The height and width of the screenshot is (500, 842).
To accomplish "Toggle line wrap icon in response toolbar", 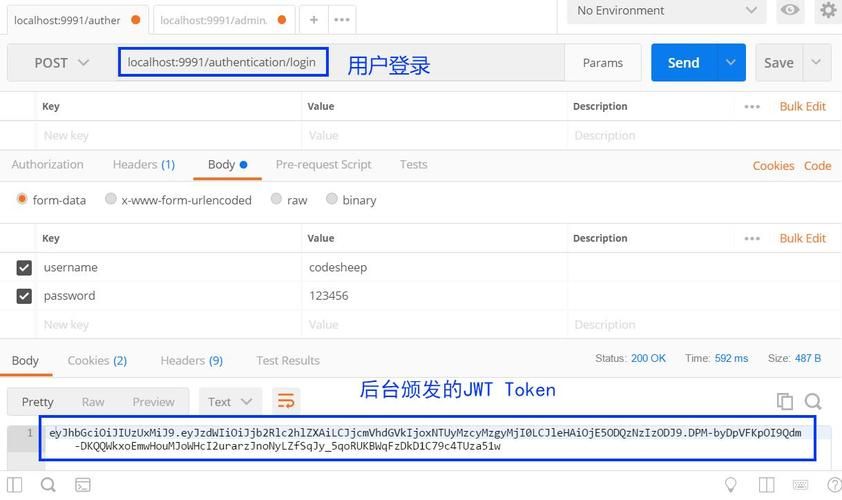I will click(x=286, y=401).
